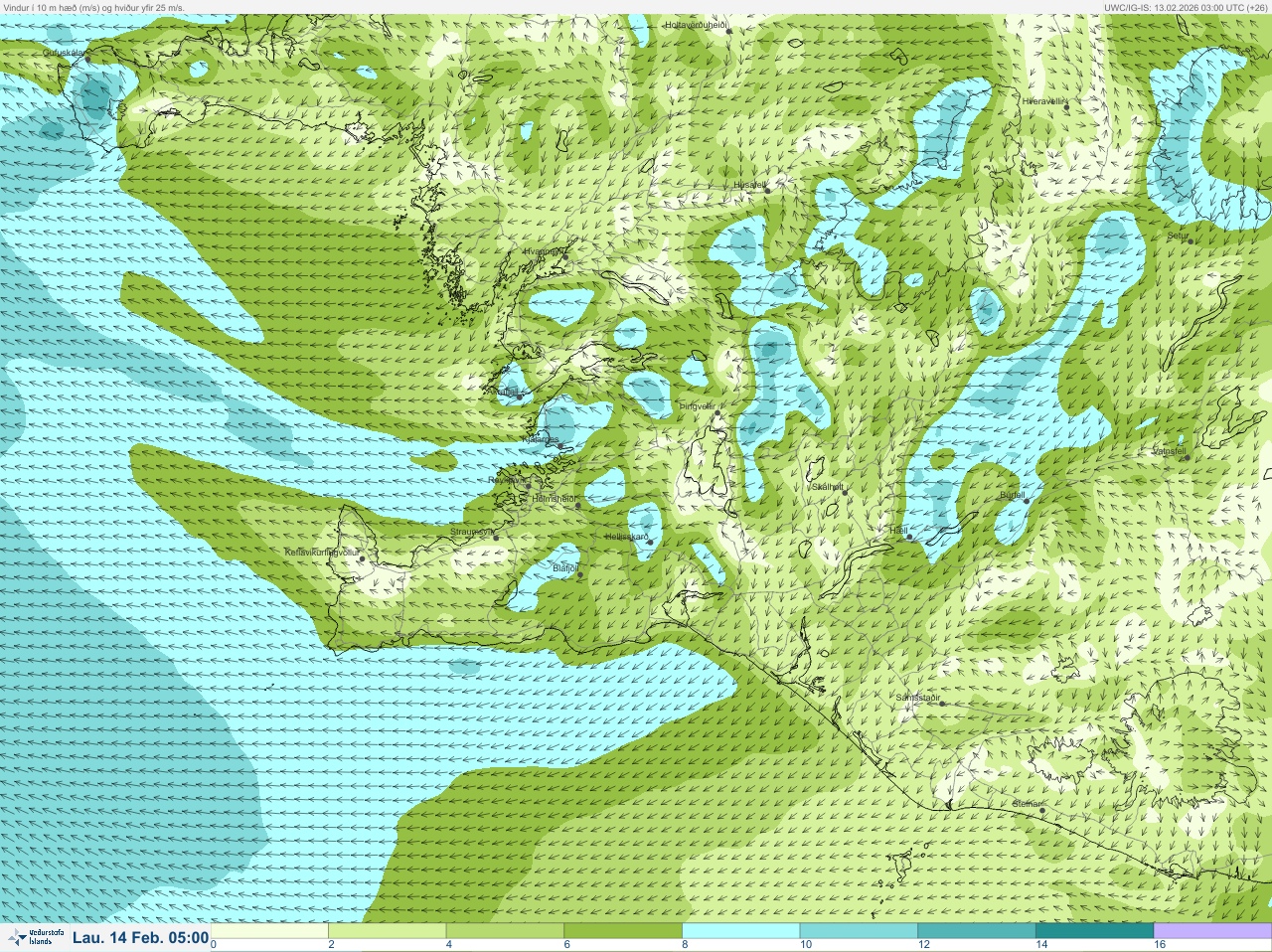Click the legend tick label '8'
The image size is (1272, 952).
point(685,945)
